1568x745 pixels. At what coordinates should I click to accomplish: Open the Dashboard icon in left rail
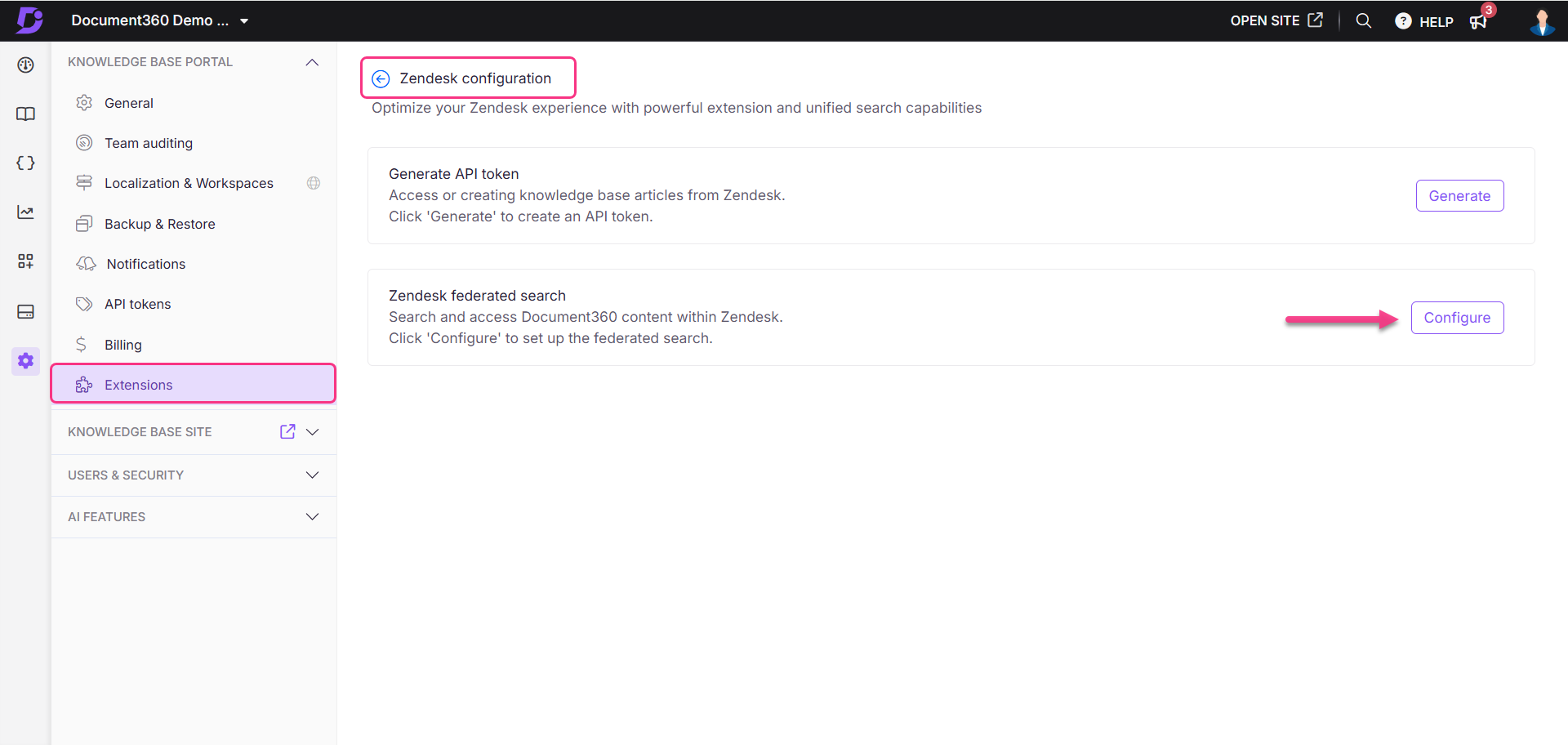tap(25, 65)
